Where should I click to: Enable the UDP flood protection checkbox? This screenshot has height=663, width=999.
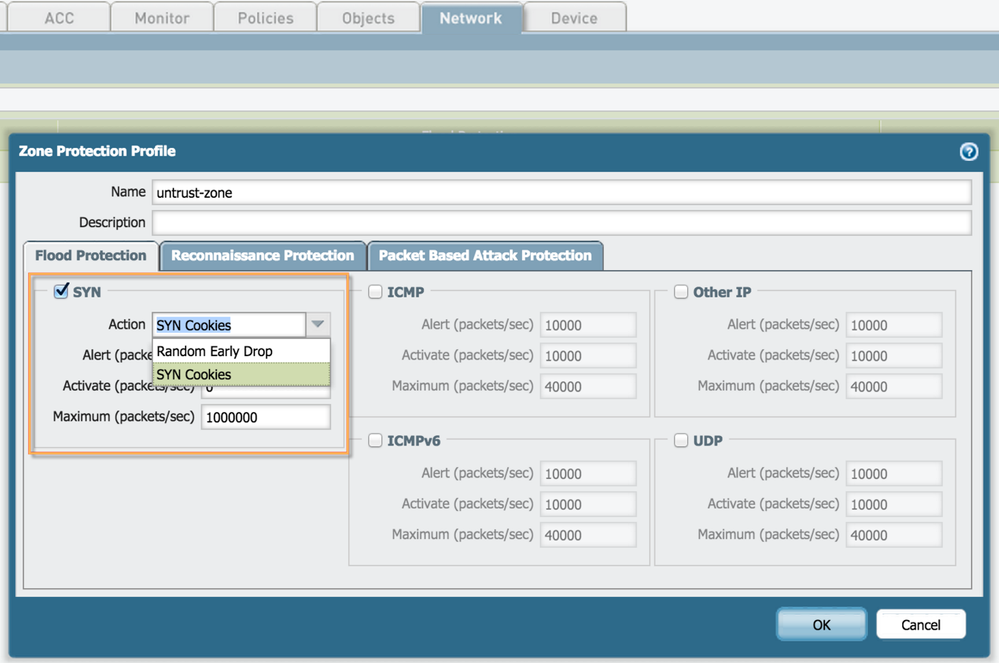[681, 440]
